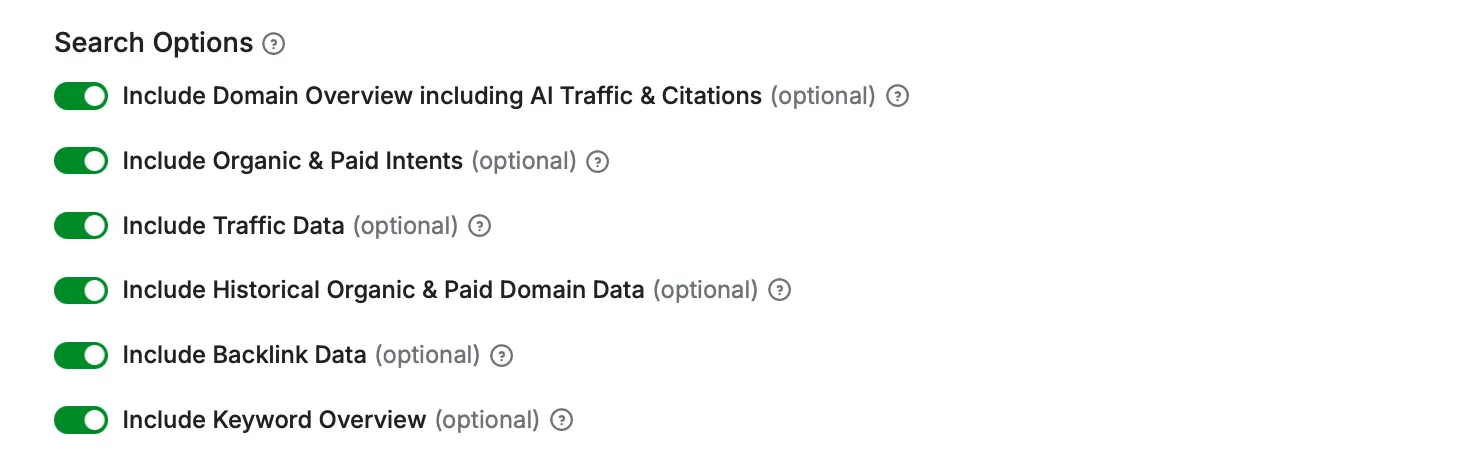Image resolution: width=1480 pixels, height=464 pixels.
Task: Click help icon for Organic & Paid Intents
Action: point(597,162)
